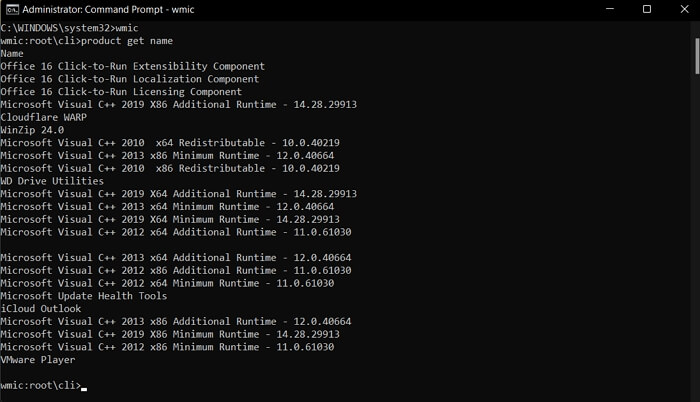Click the scrollbar down arrow
The image size is (700, 402).
(695, 395)
